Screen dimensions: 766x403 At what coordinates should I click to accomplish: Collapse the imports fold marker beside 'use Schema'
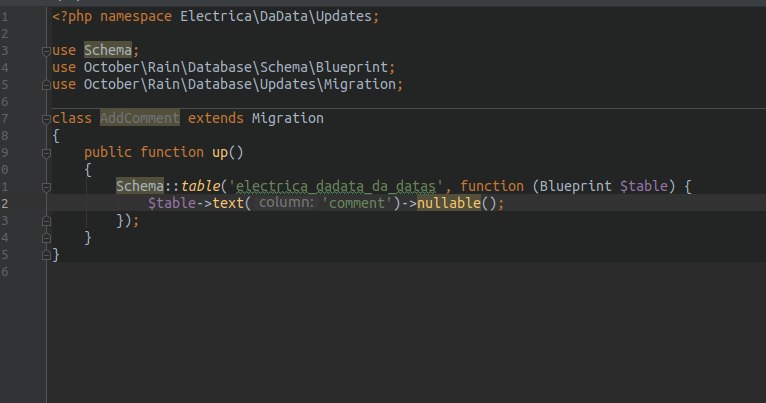[46, 51]
